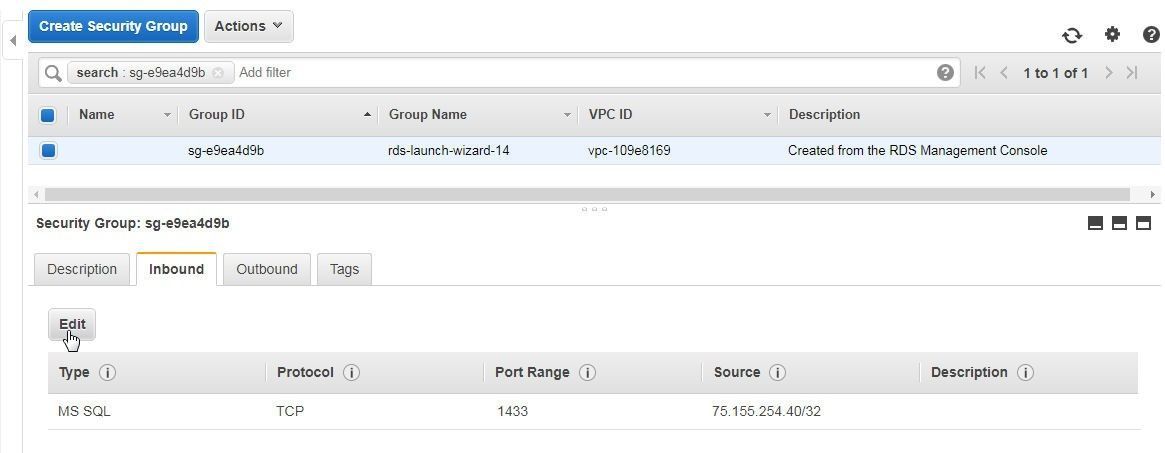Open the settings gear icon
This screenshot has height=453, width=1165.
tap(1112, 34)
